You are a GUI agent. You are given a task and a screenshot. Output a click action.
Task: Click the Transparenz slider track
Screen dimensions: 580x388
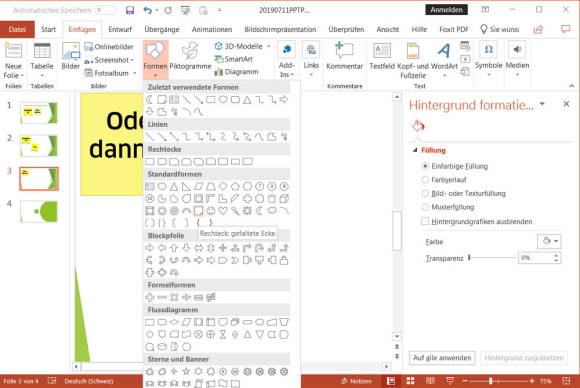pyautogui.click(x=492, y=257)
